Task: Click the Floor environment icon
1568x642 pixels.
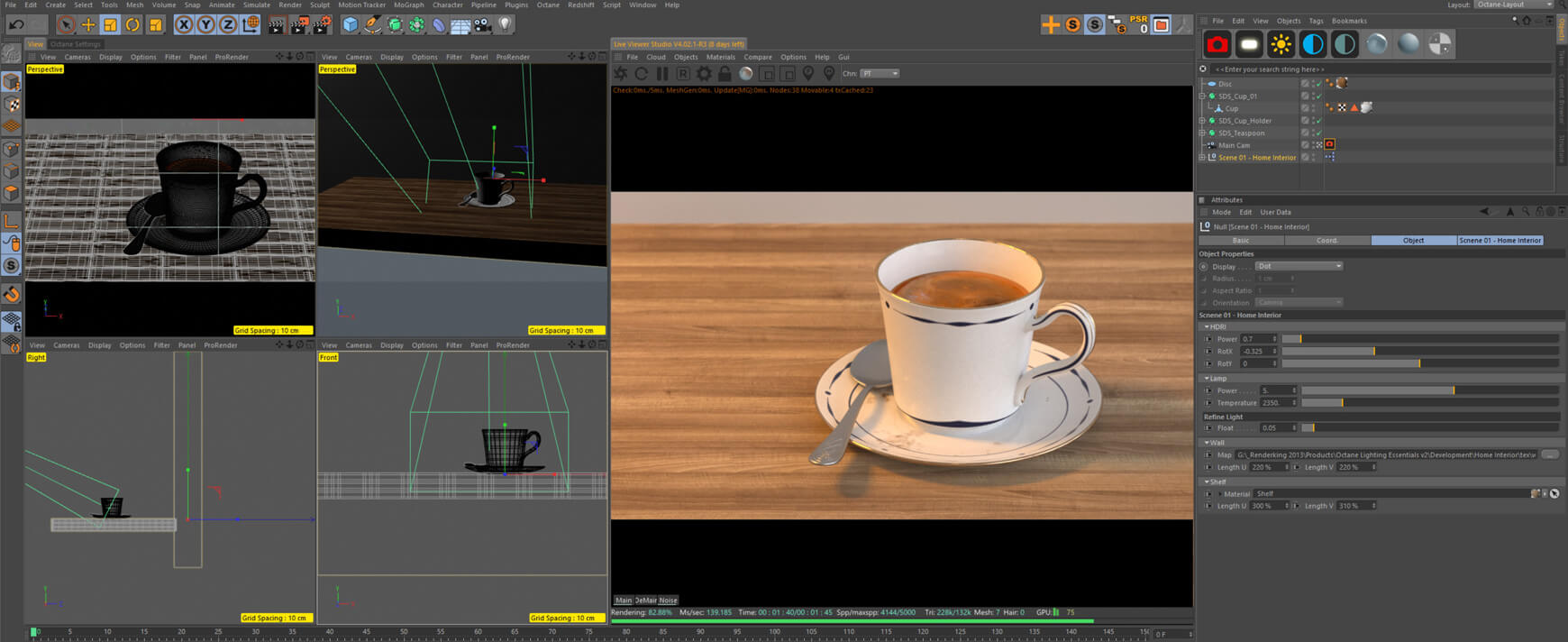Action: point(460,25)
